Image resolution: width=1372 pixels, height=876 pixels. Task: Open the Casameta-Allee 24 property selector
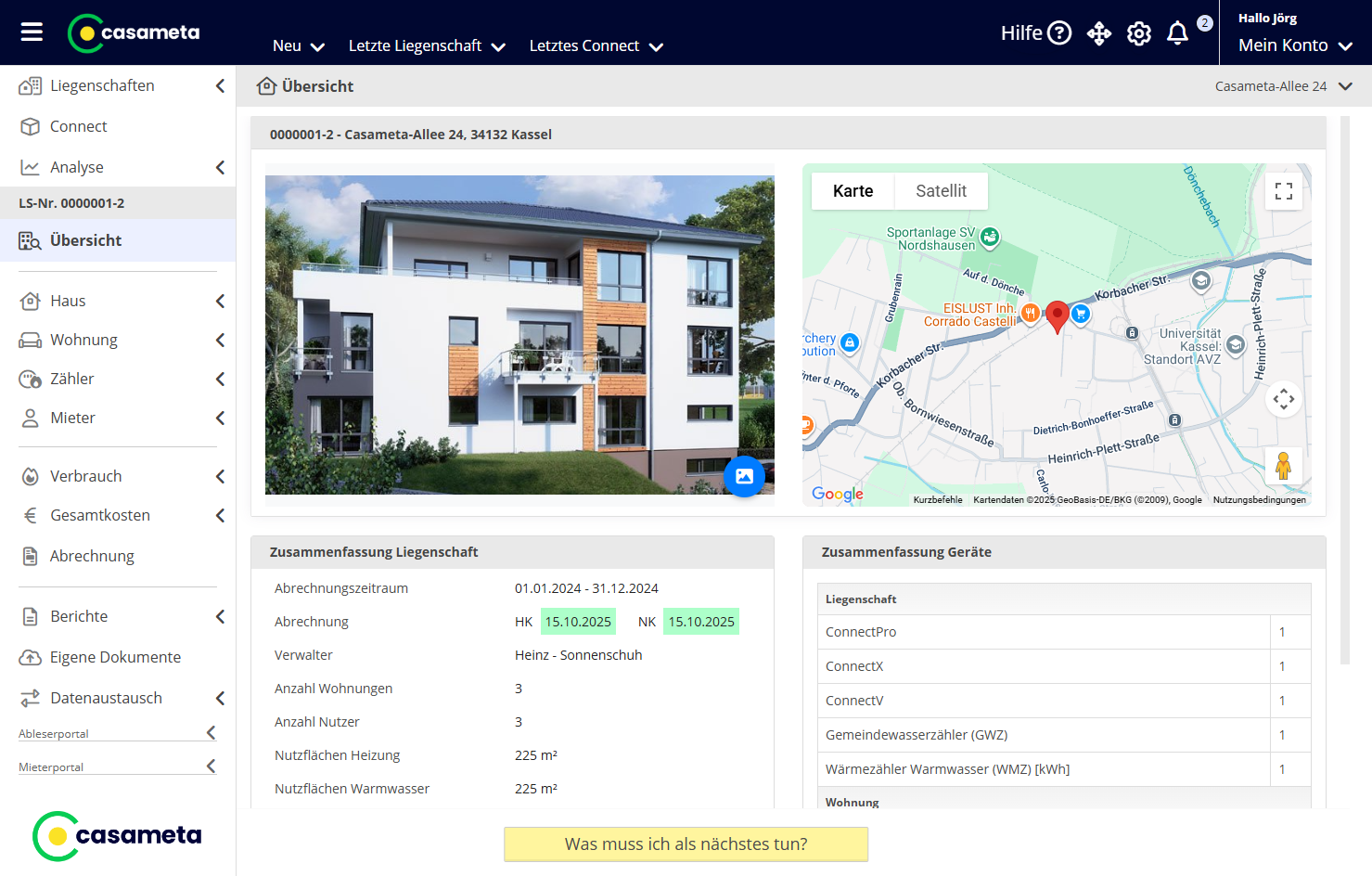pyautogui.click(x=1283, y=86)
